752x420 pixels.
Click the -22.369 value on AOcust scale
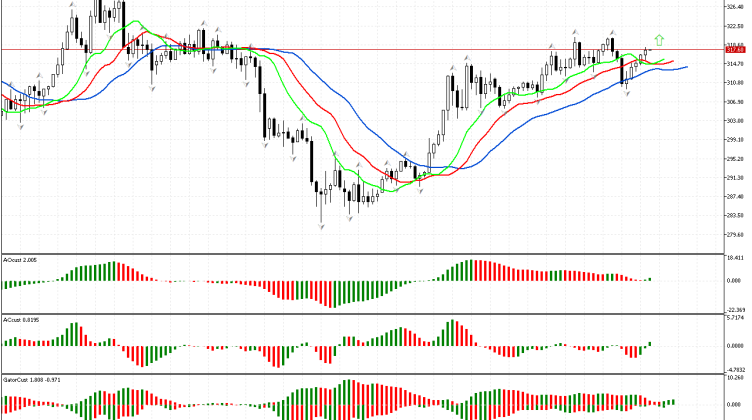[x=735, y=309]
